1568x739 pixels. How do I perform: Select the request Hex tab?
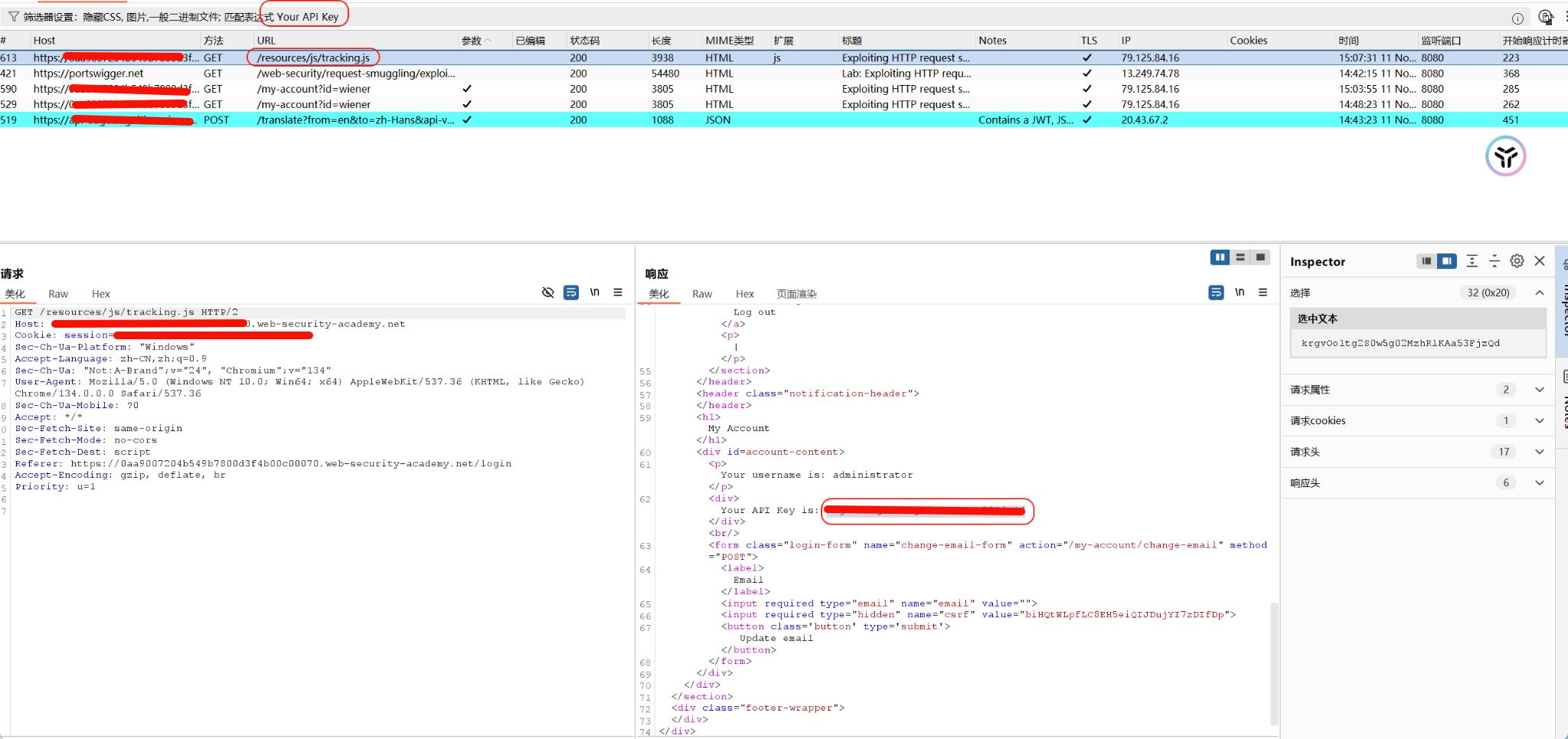[101, 294]
